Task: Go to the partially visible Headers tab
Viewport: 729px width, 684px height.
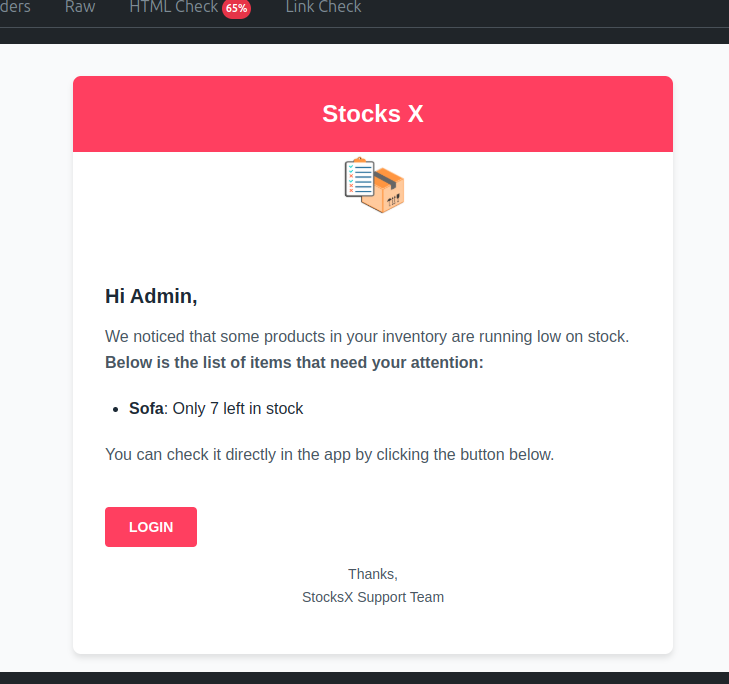Action: 15,7
